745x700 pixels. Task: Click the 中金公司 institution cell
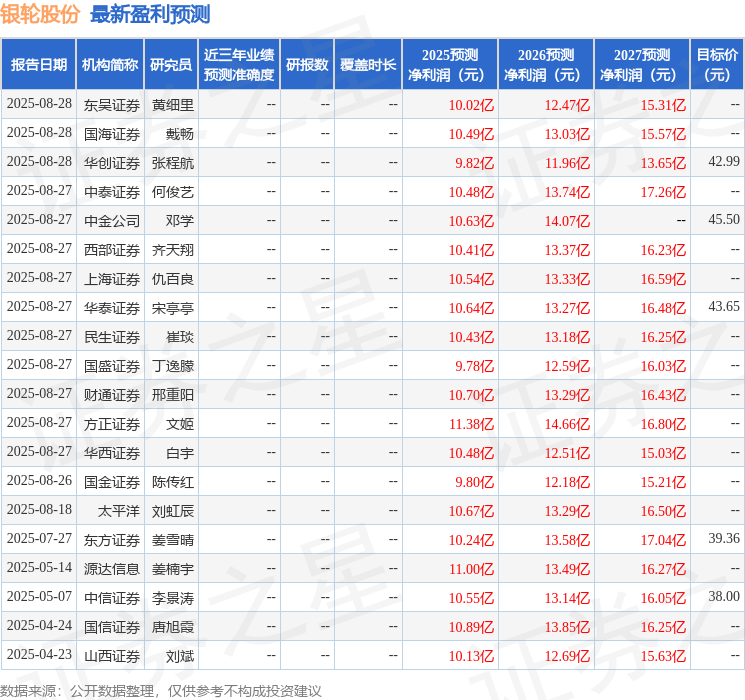(x=112, y=221)
